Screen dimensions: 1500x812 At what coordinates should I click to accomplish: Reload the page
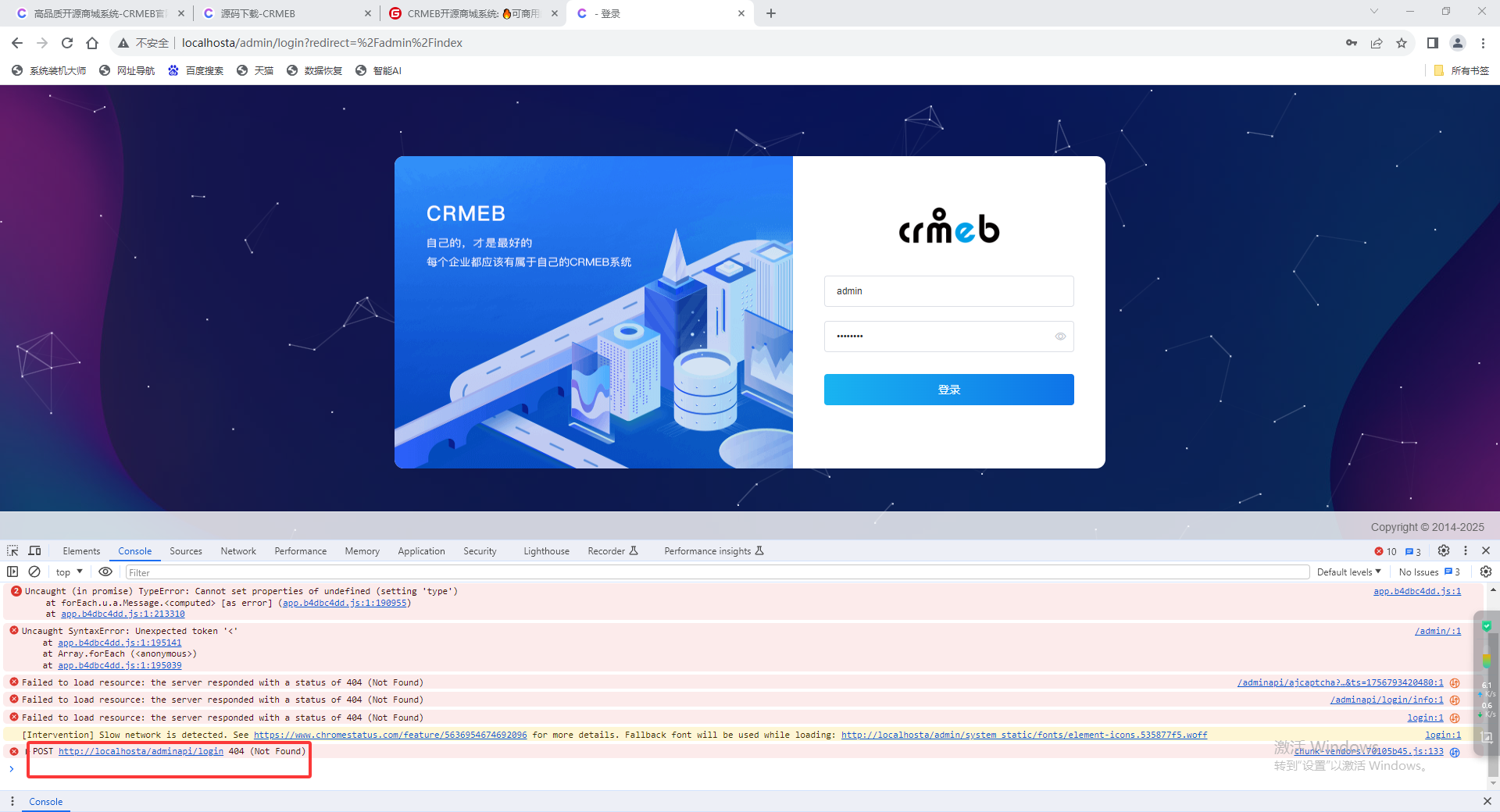(67, 43)
